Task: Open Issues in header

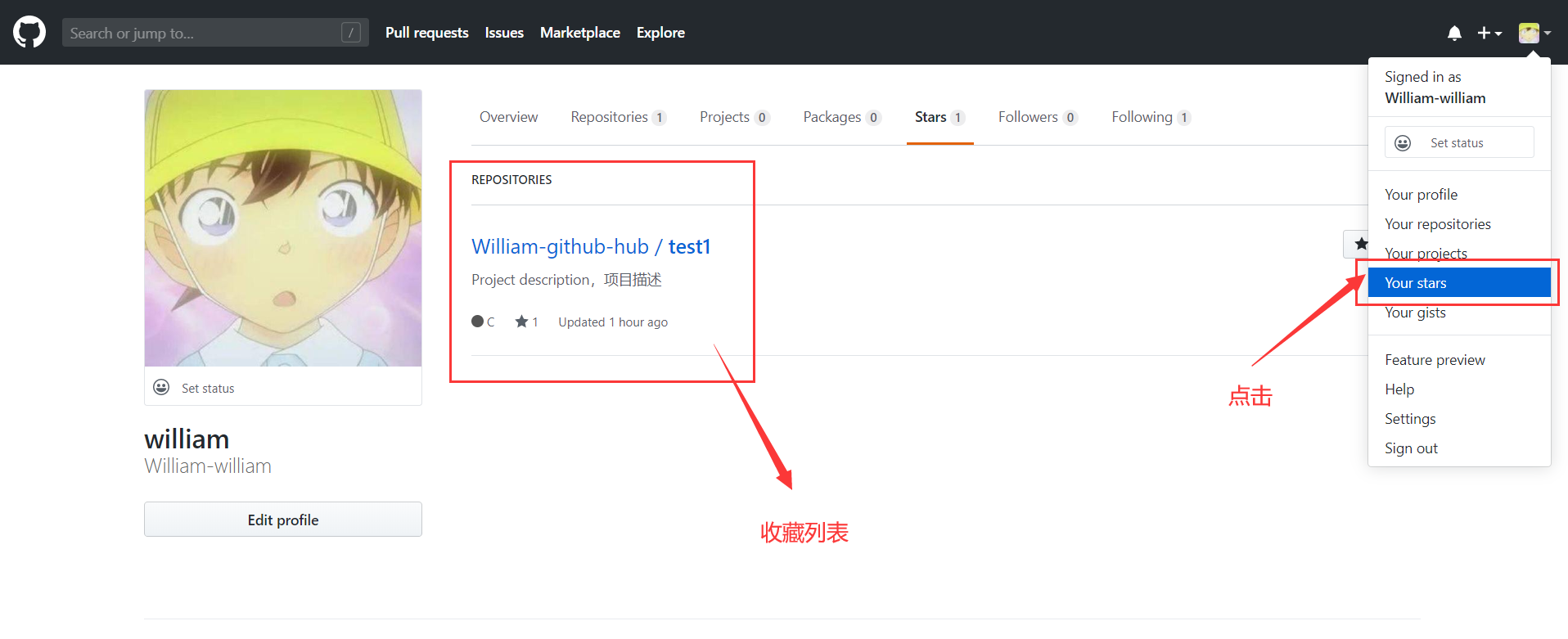Action: 504,33
